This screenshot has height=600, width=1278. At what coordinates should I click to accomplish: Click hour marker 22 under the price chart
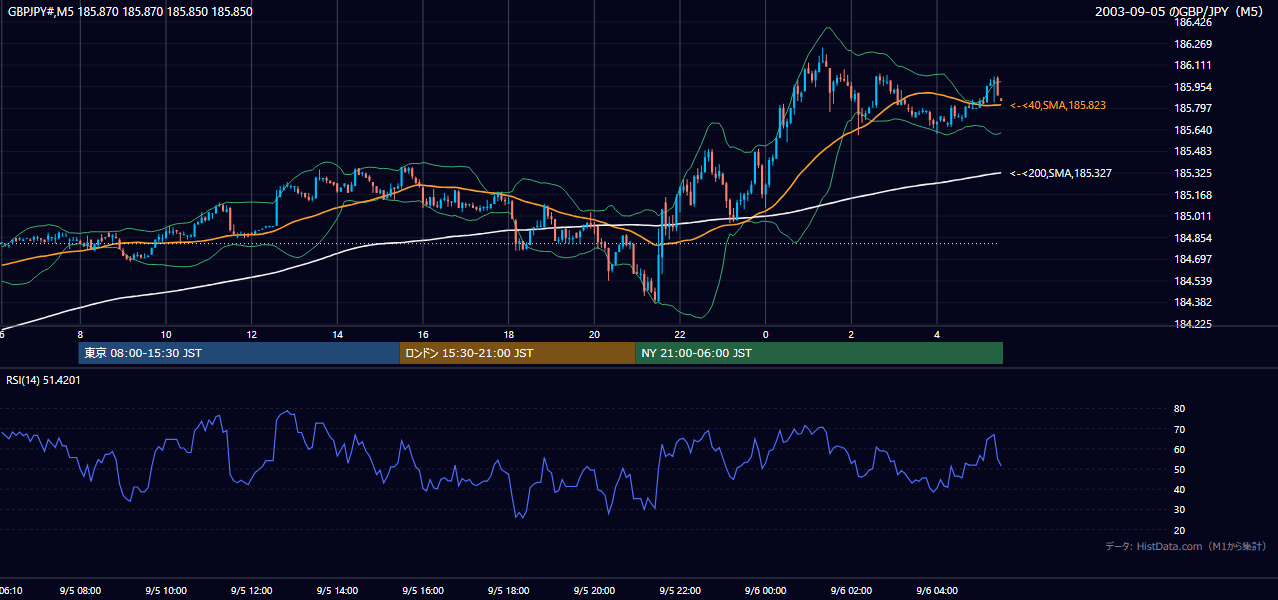tap(680, 334)
